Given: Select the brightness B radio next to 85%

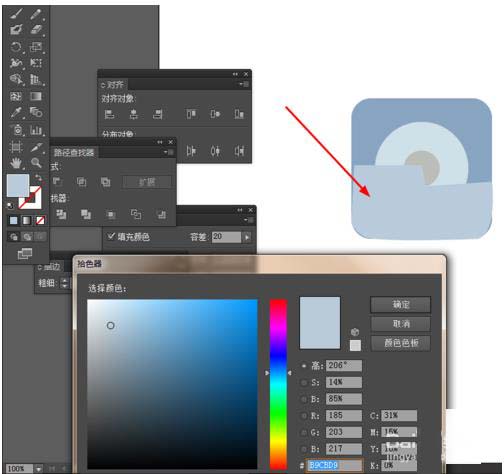Looking at the screenshot, I should click(x=304, y=399).
